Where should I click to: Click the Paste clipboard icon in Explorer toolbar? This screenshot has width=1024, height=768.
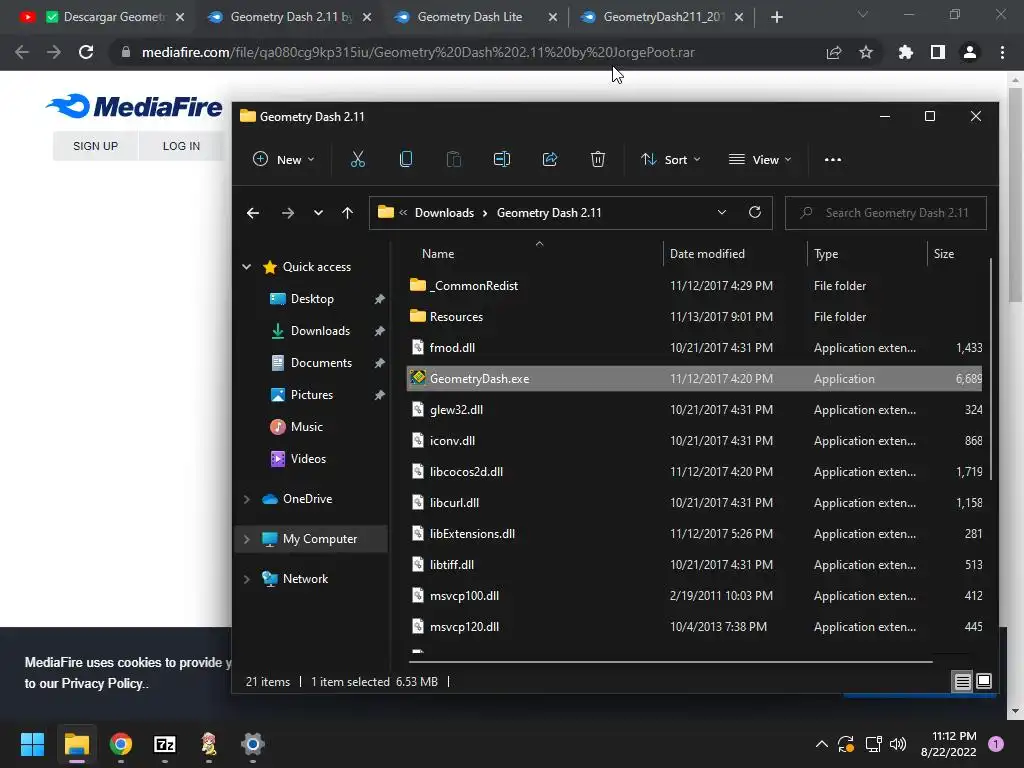453,159
